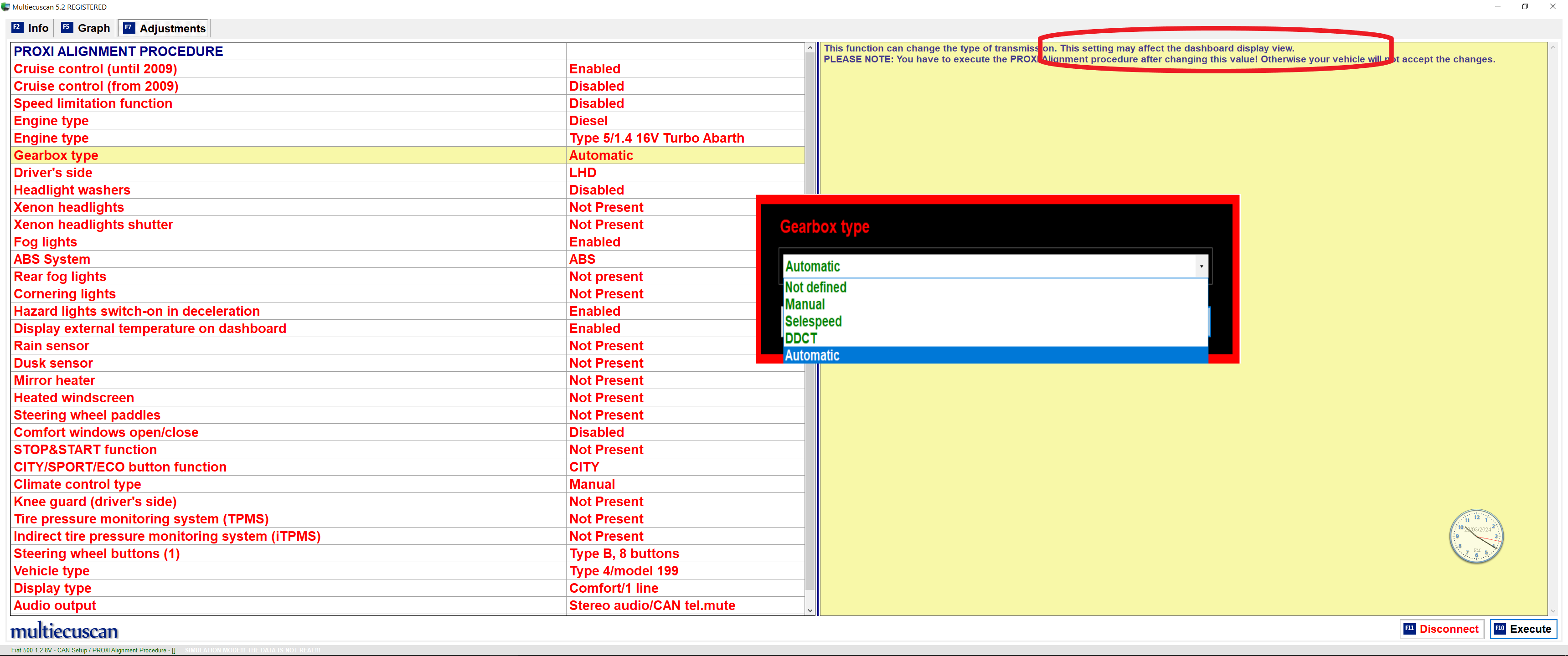Image resolution: width=1568 pixels, height=656 pixels.
Task: Select 'Hazard lights switch-on in deceleration' row
Action: [407, 311]
